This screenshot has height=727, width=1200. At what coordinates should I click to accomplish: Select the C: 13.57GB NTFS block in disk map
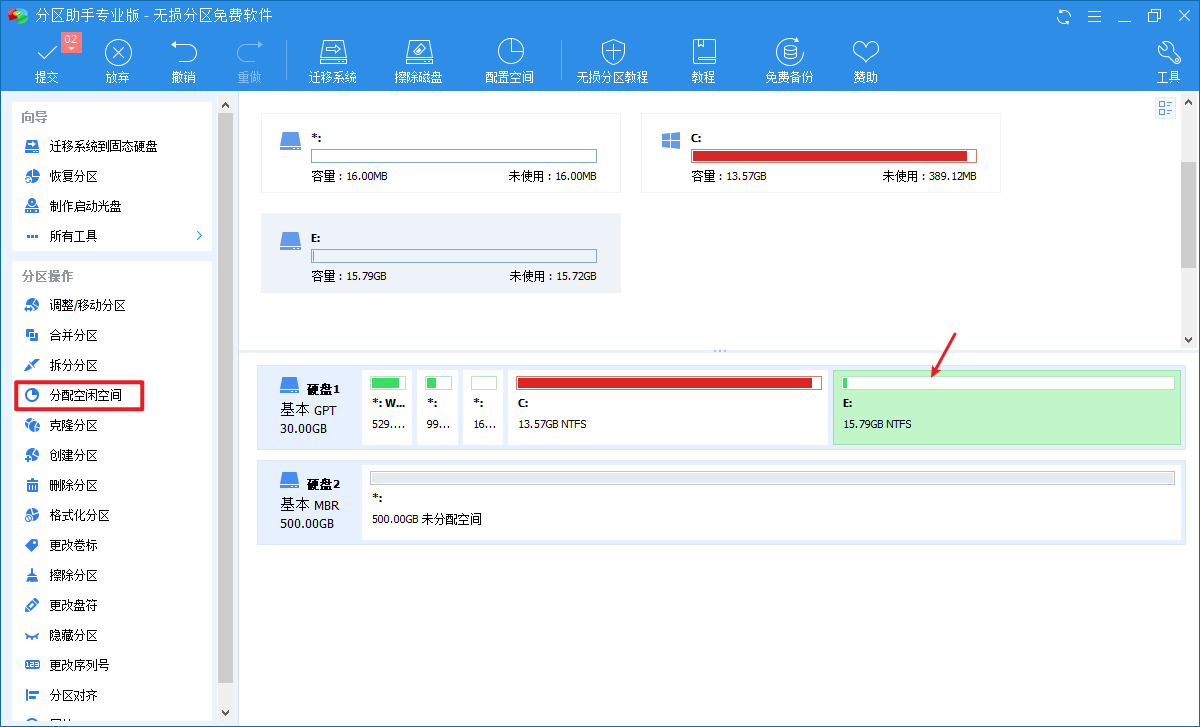tap(668, 407)
